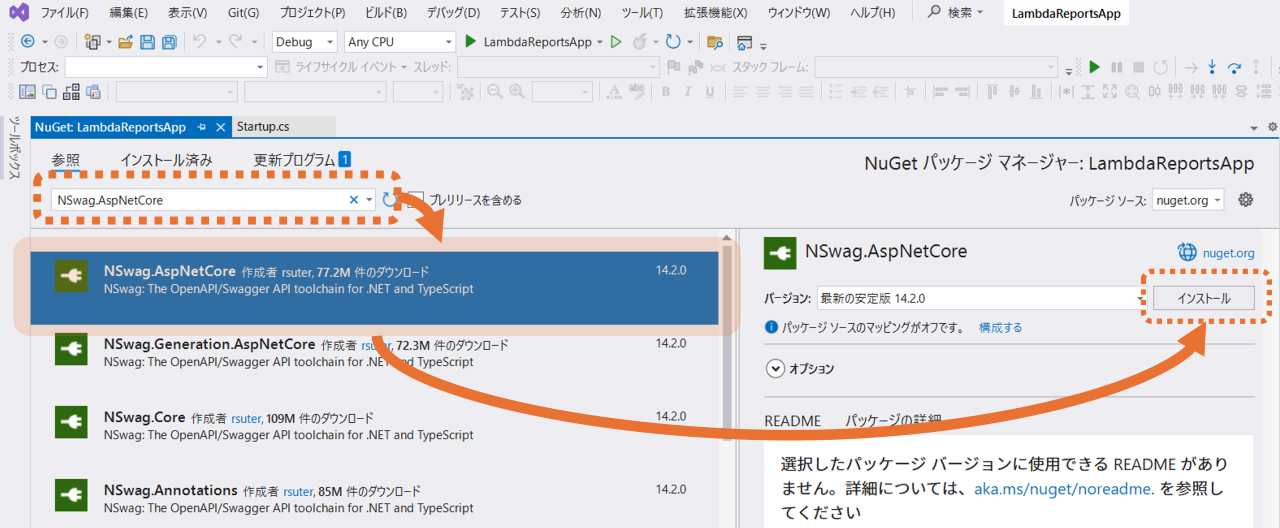The width and height of the screenshot is (1280, 528).
Task: Click the lifecycle events icon
Action: [x=282, y=67]
